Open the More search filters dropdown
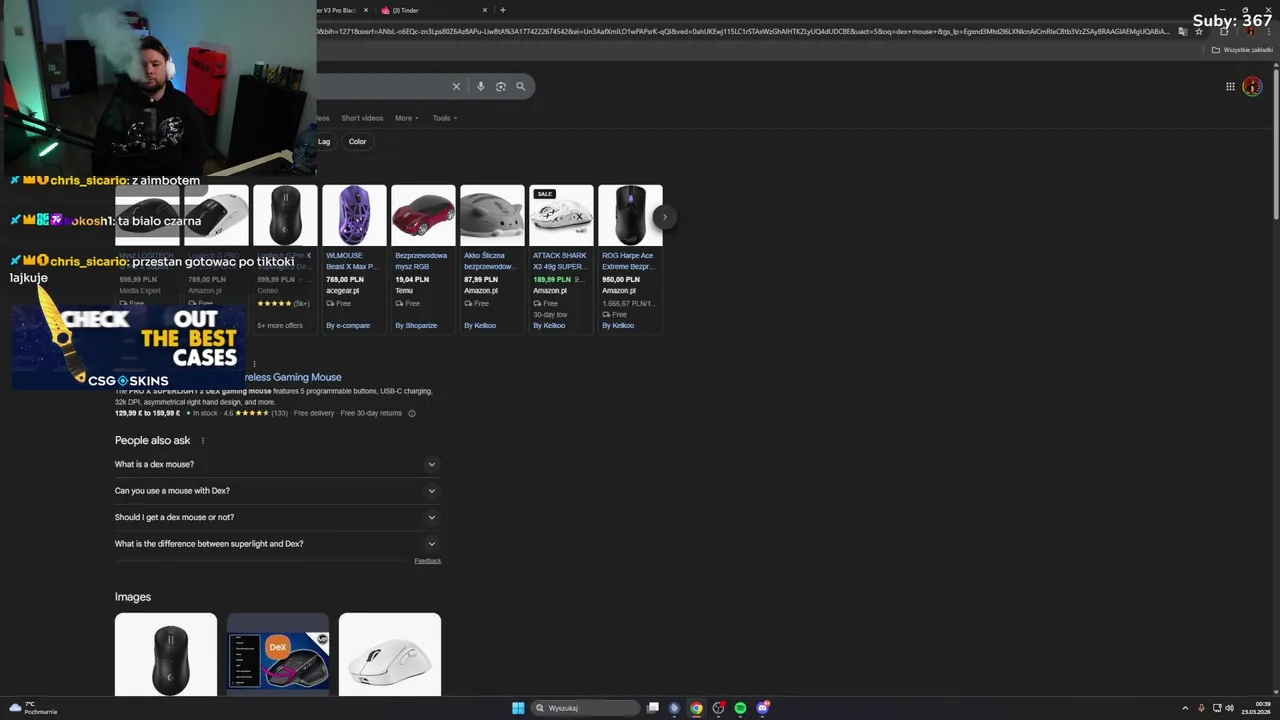Image resolution: width=1280 pixels, height=720 pixels. point(406,118)
